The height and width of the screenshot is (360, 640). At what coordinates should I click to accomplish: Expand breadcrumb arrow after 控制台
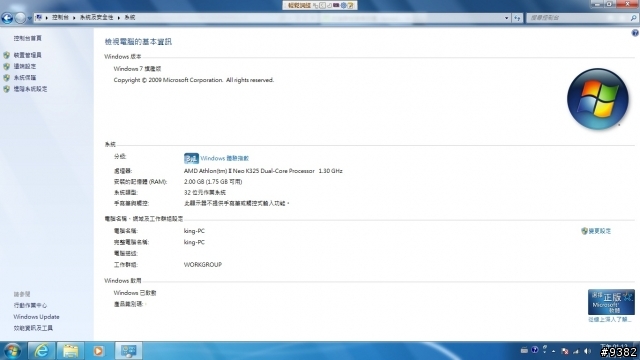(74, 18)
